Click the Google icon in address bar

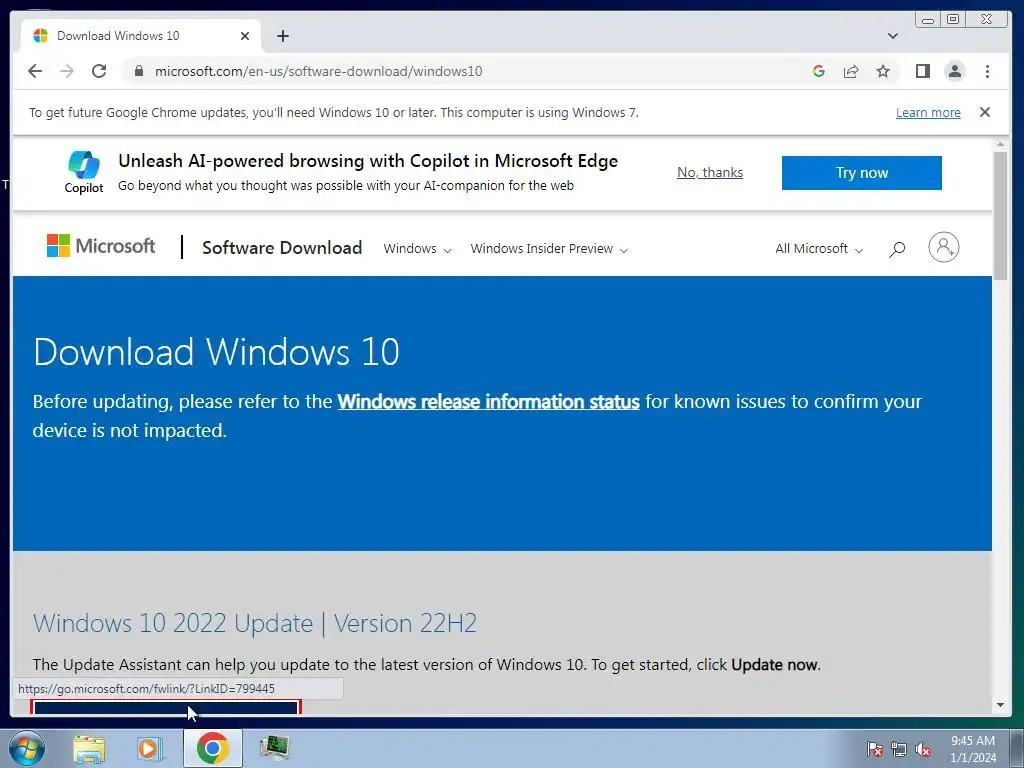point(818,71)
